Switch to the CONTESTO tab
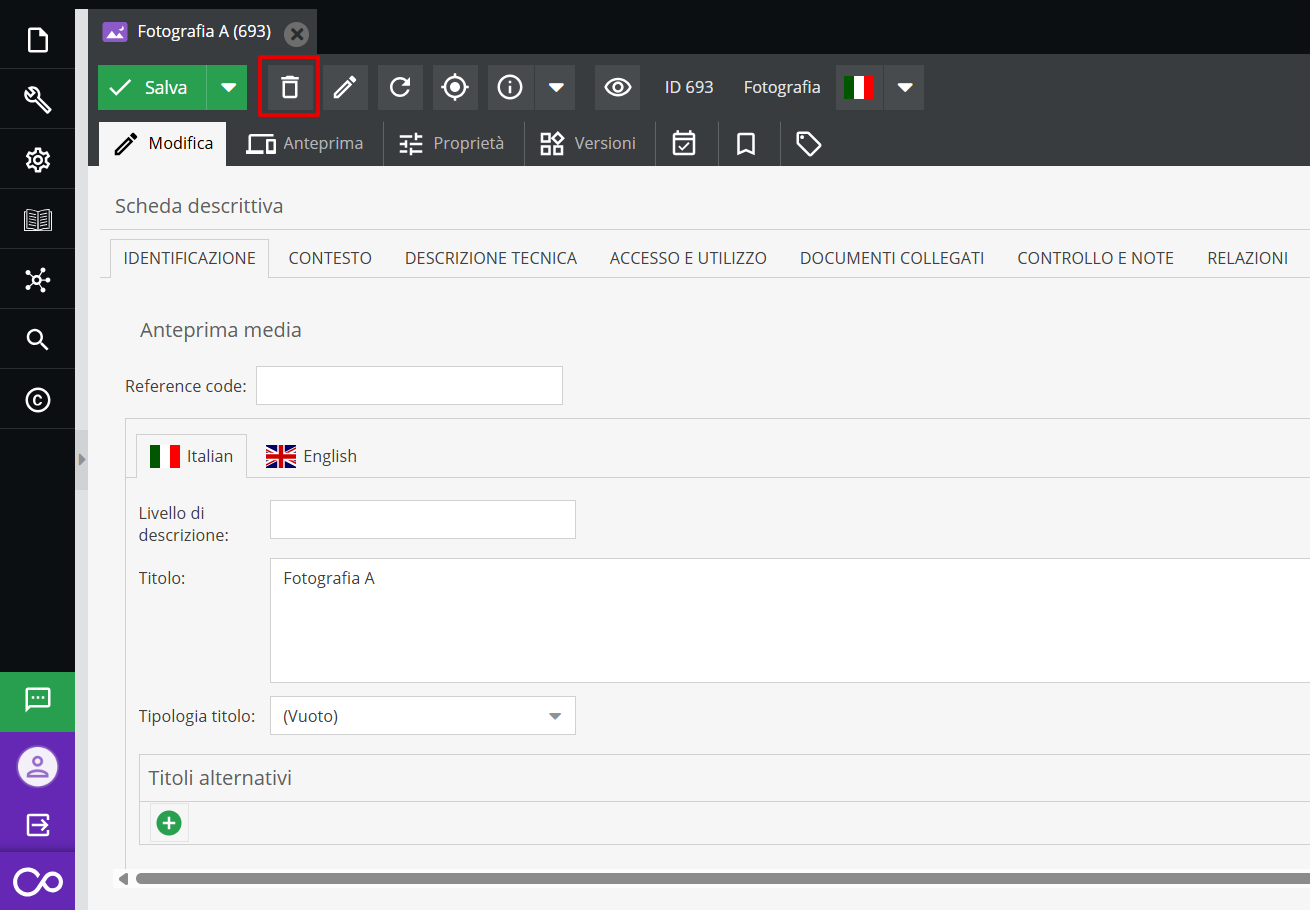Viewport: 1310px width, 910px height. pos(330,258)
